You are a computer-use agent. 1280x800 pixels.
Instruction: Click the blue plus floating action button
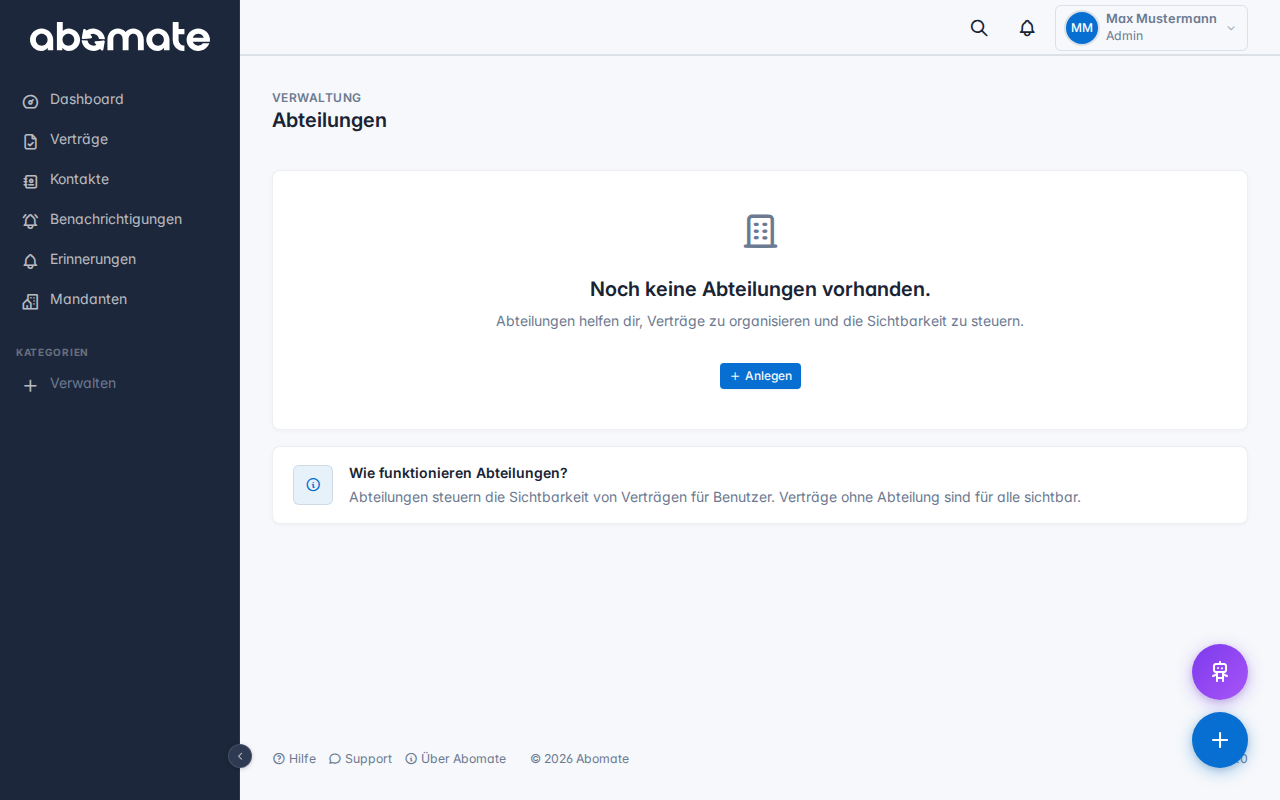click(1219, 740)
